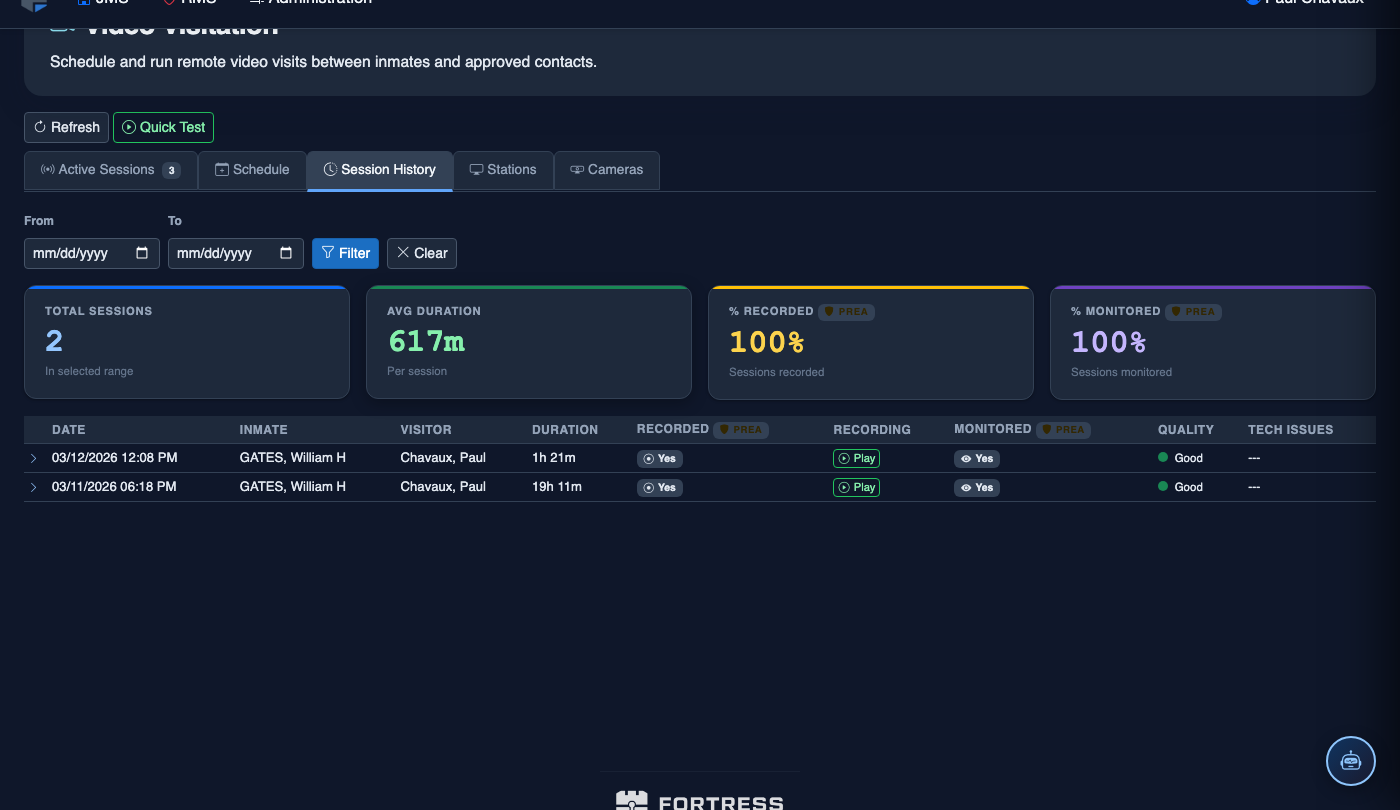Click the 19h 11m duration cell

coord(557,487)
